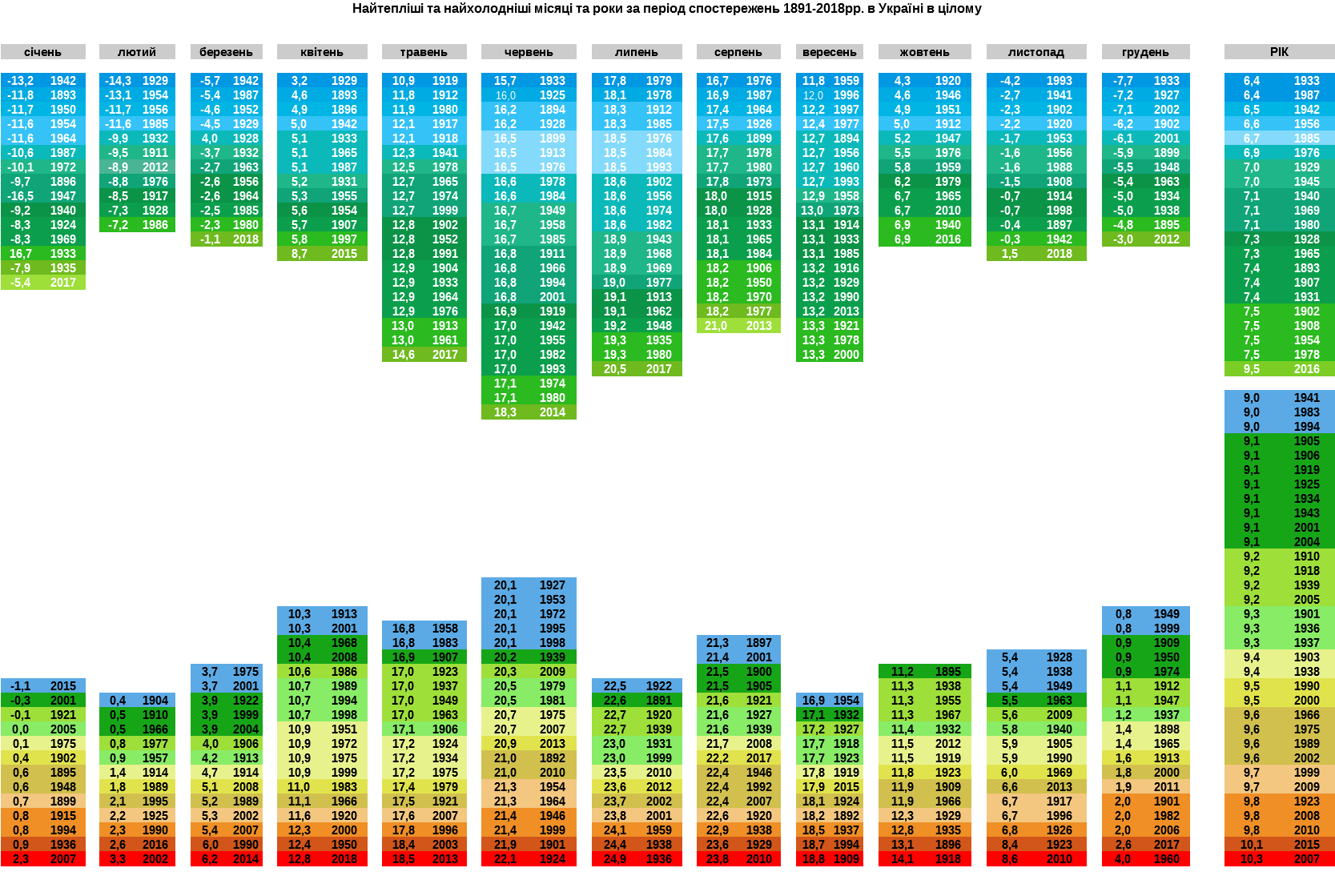Click the "грудень" column header
The height and width of the screenshot is (896, 1335).
[x=1145, y=52]
